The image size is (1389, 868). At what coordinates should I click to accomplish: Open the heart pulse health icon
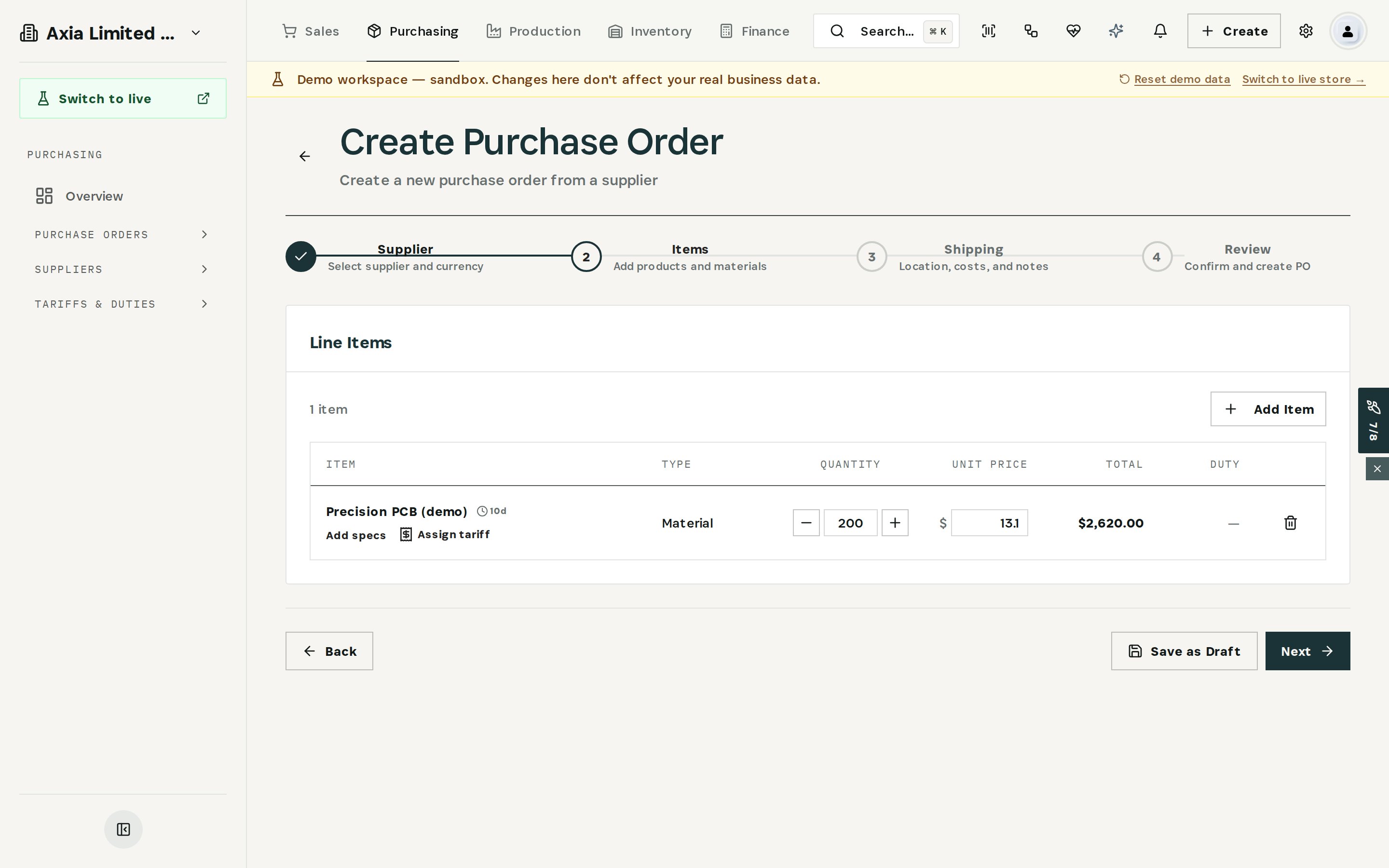coord(1073,31)
